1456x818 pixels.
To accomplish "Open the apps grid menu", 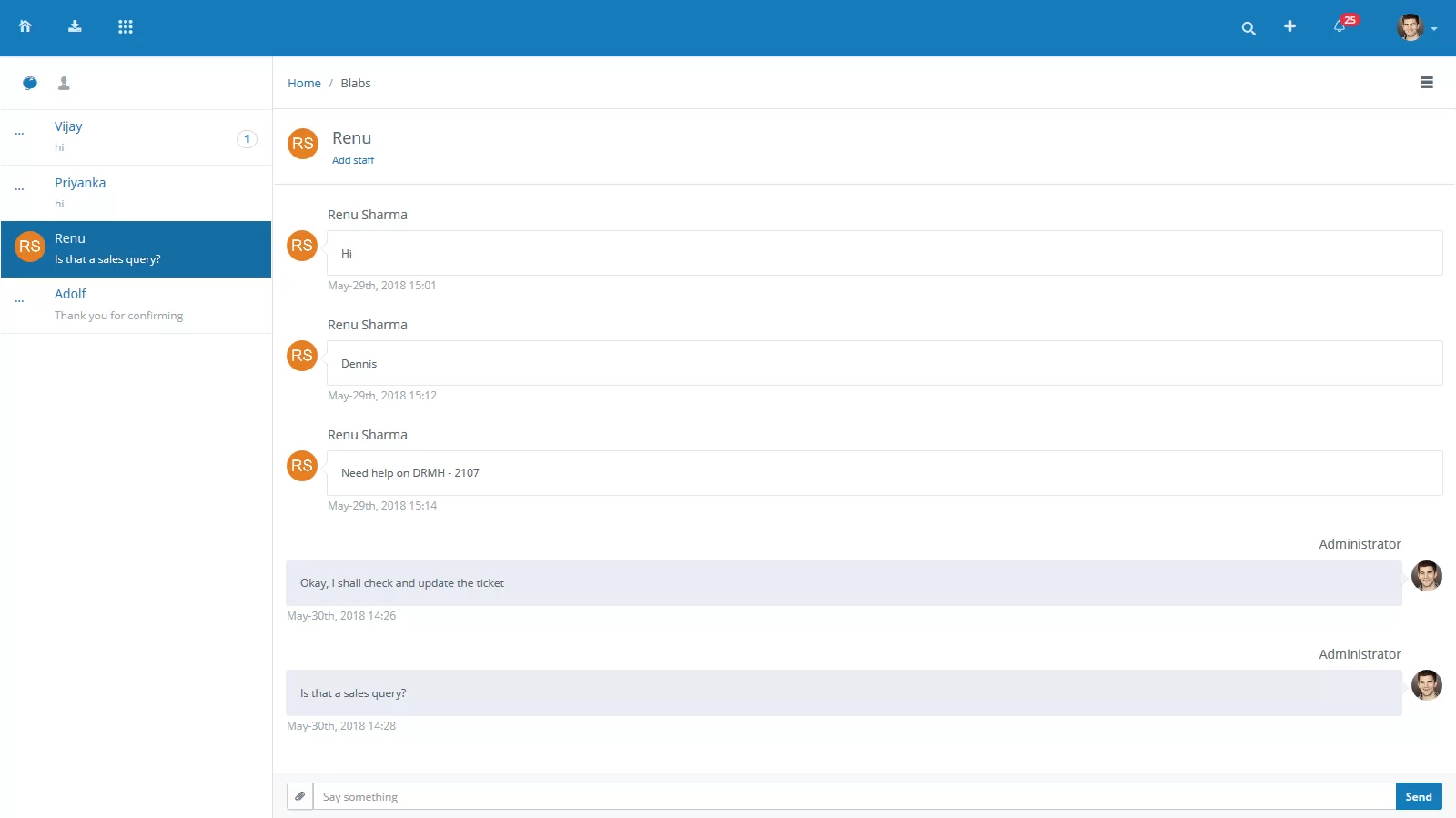I will coord(126,26).
